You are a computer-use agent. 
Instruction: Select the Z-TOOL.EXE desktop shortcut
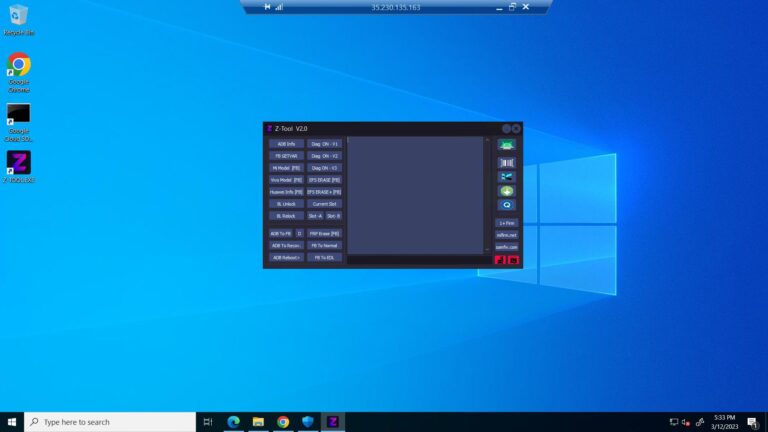pos(19,167)
